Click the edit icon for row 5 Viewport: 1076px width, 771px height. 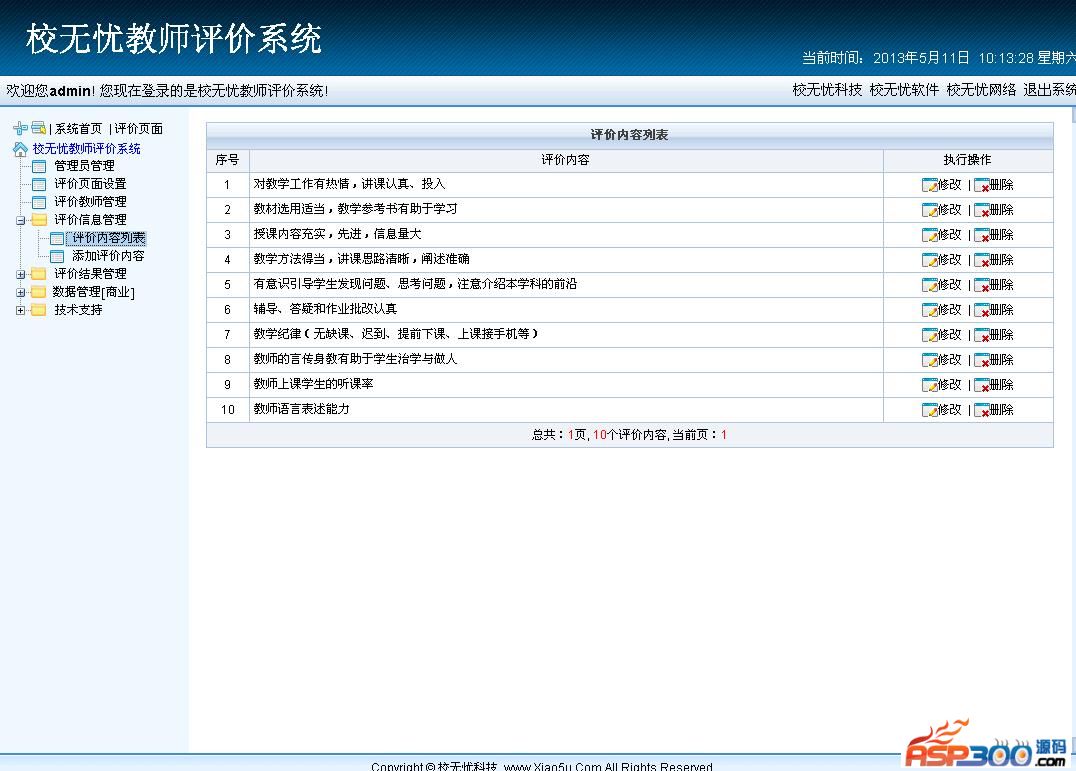tap(929, 285)
